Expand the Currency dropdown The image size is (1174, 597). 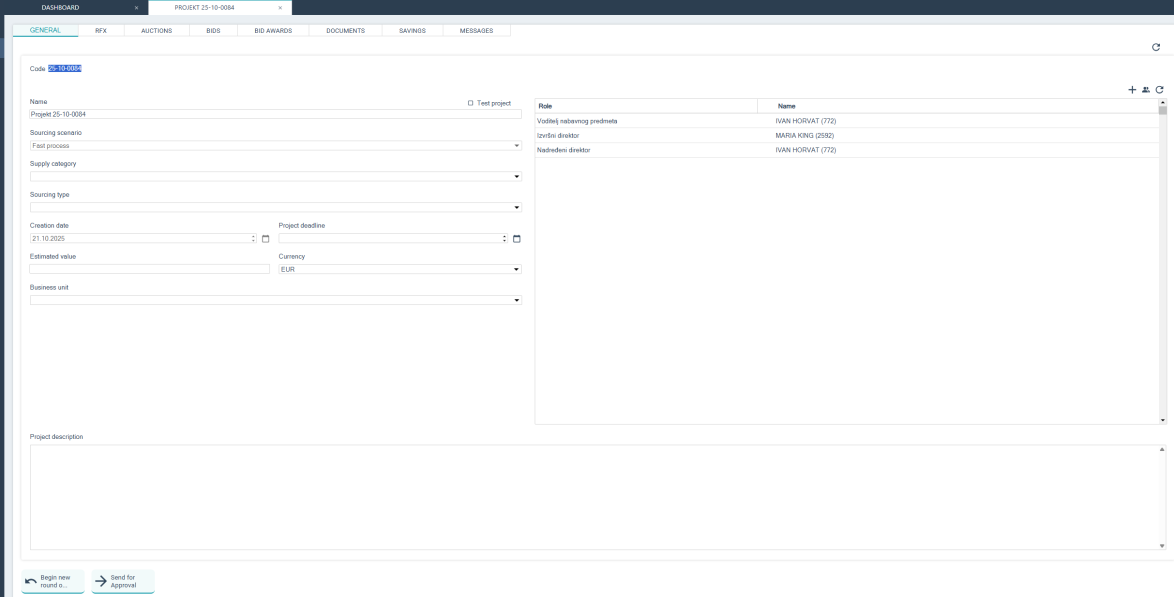pos(517,270)
